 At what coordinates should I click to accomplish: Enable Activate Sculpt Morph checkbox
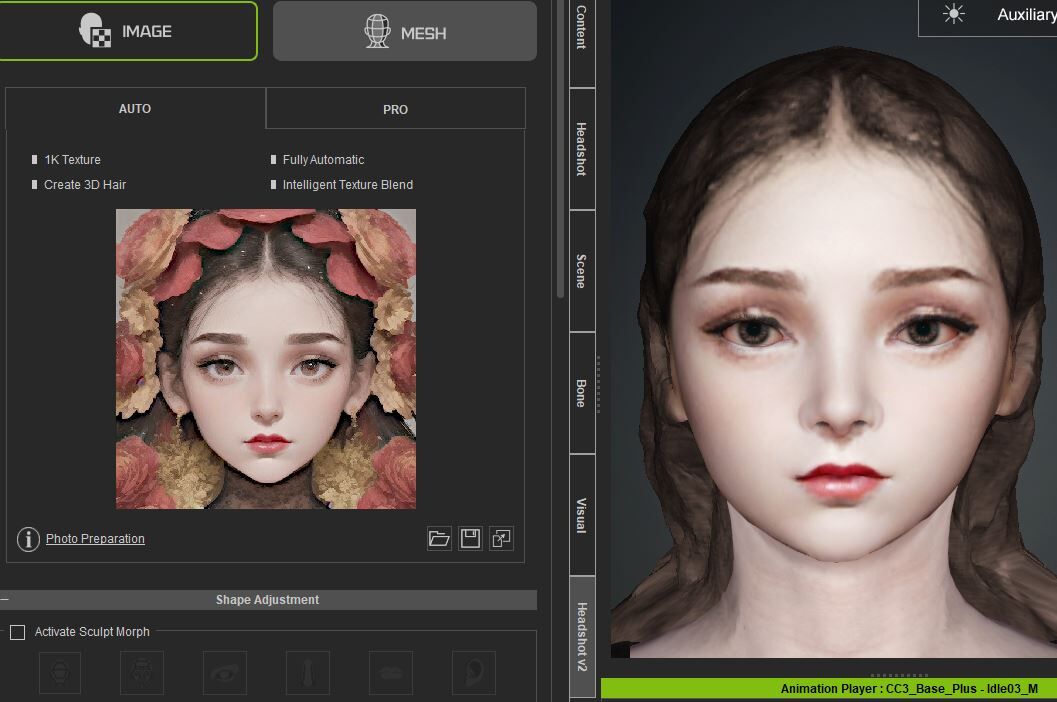click(x=18, y=632)
